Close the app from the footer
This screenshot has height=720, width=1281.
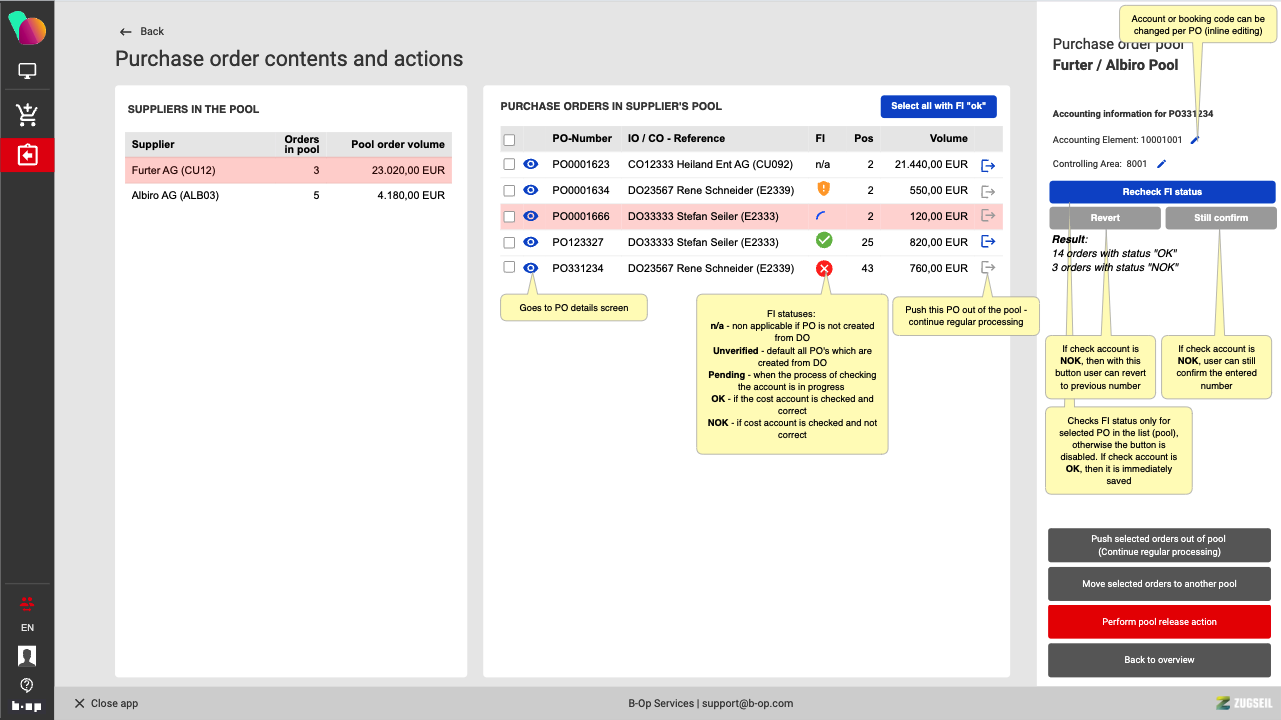coord(106,704)
